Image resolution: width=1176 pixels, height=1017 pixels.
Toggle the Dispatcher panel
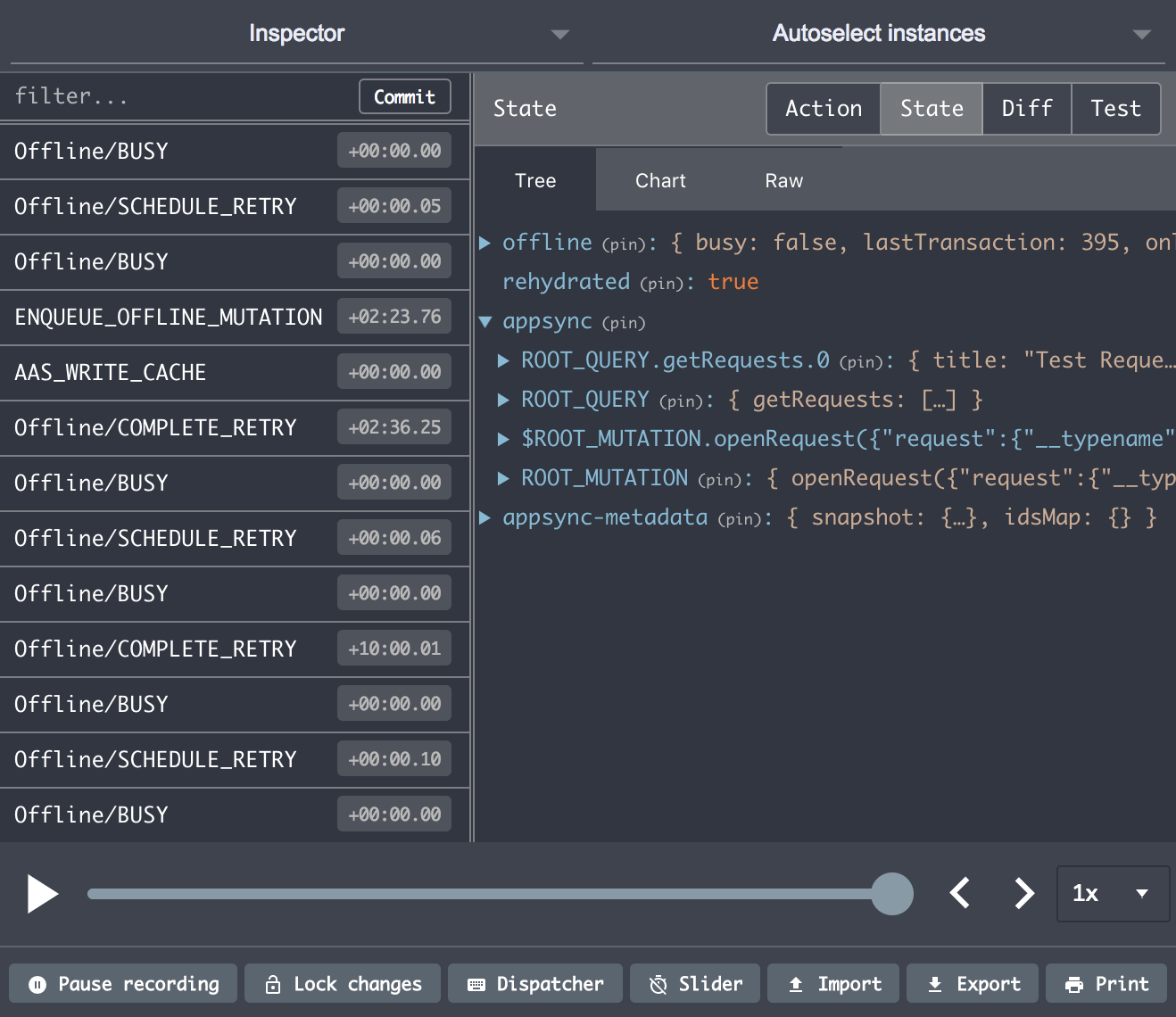point(535,984)
